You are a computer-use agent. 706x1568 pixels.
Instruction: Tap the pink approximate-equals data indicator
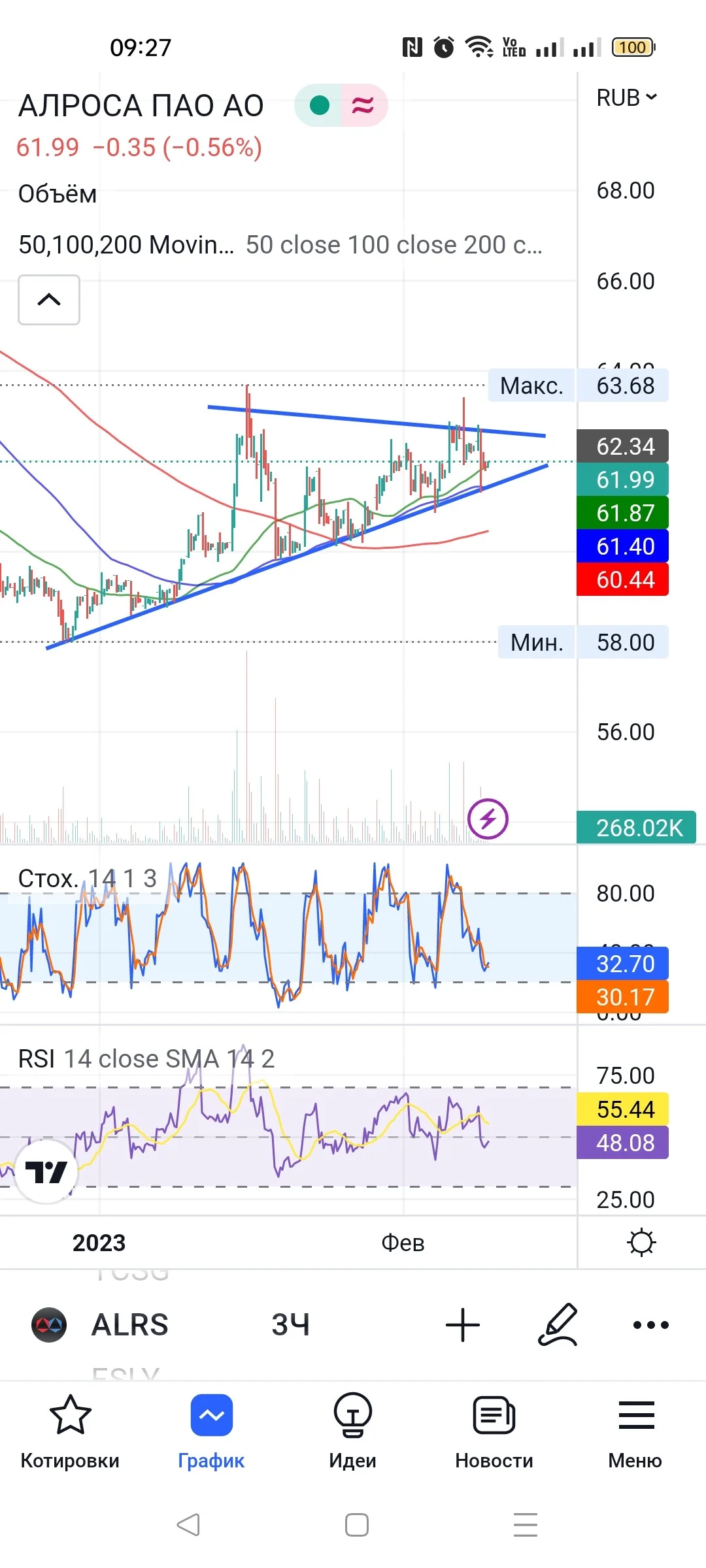click(363, 105)
